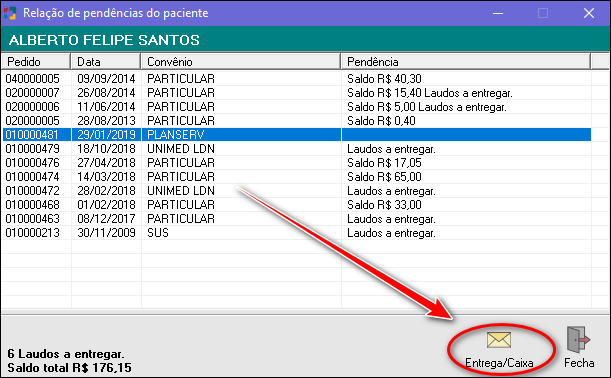Click the Pendência column header
The image size is (611, 378).
466,62
